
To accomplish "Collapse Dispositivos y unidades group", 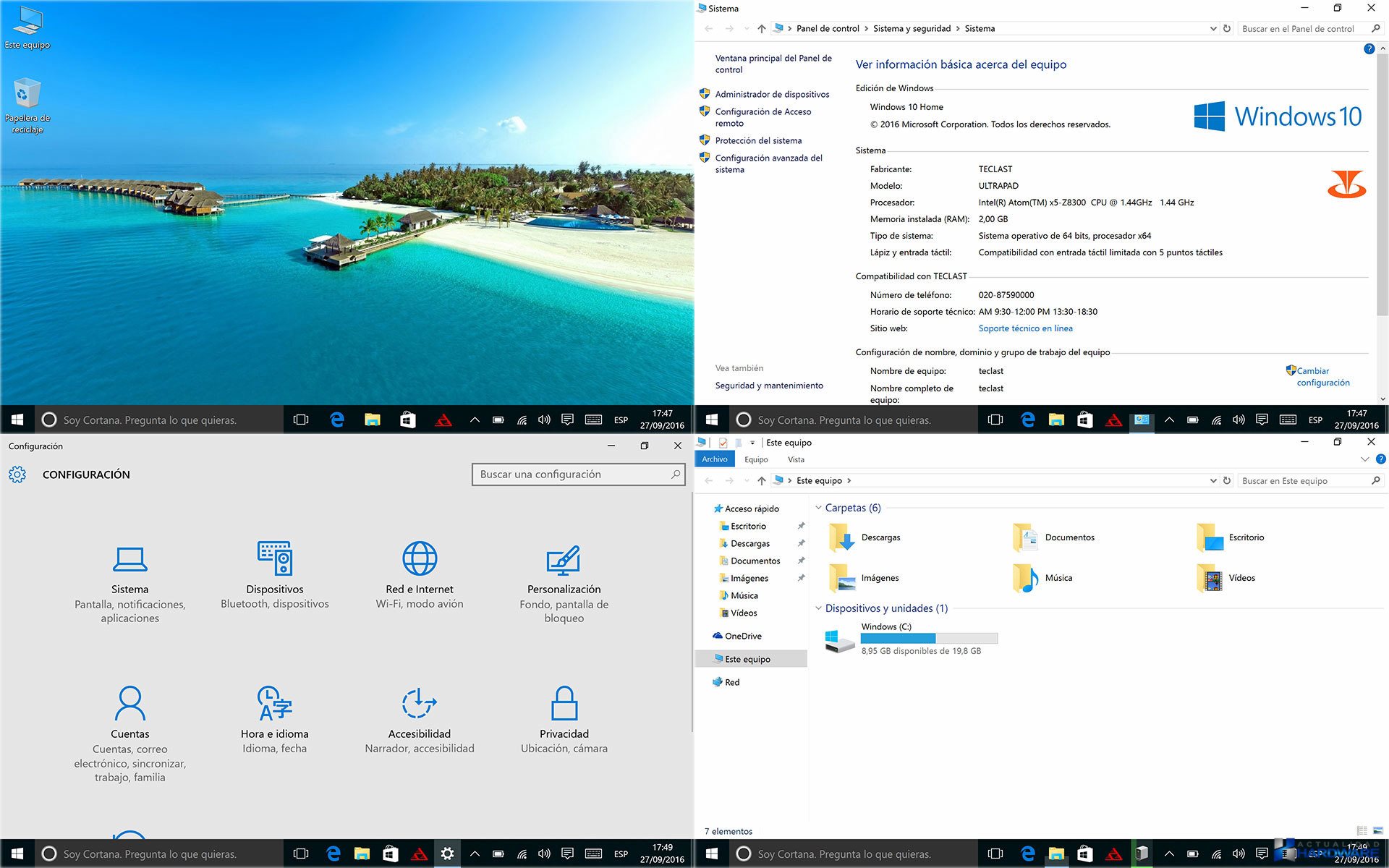I will (x=818, y=608).
